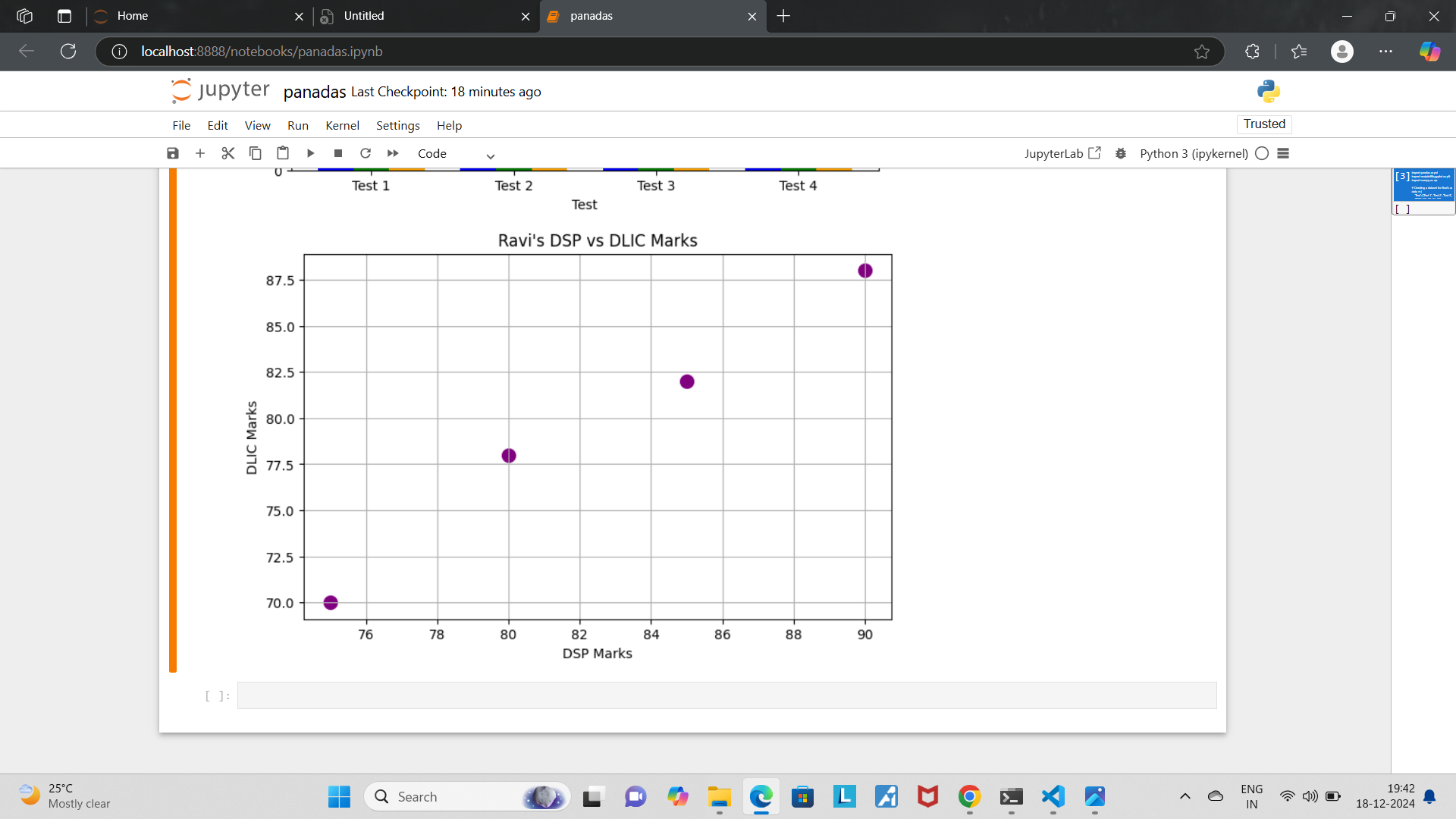Run the selected cell with the play icon
Viewport: 1456px width, 819px height.
[x=310, y=153]
